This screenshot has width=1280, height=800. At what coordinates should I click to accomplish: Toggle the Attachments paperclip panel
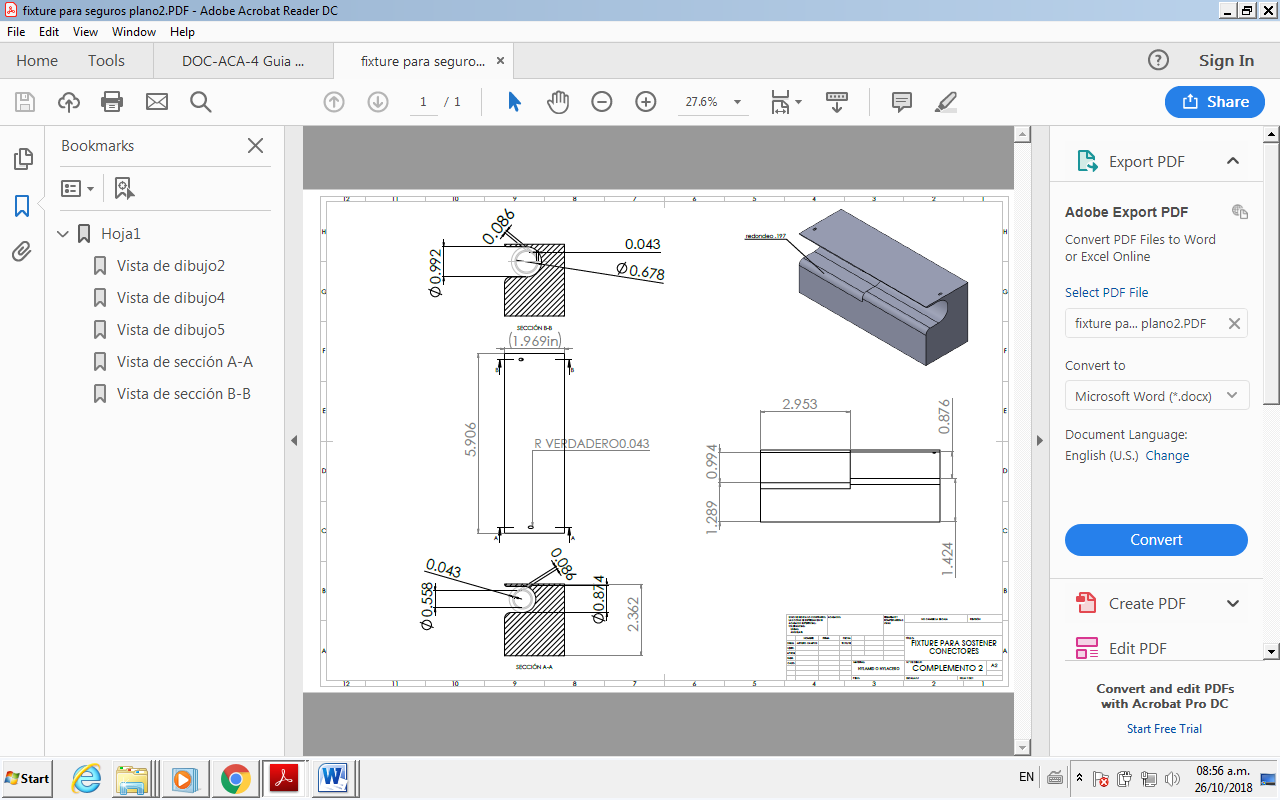(x=22, y=251)
